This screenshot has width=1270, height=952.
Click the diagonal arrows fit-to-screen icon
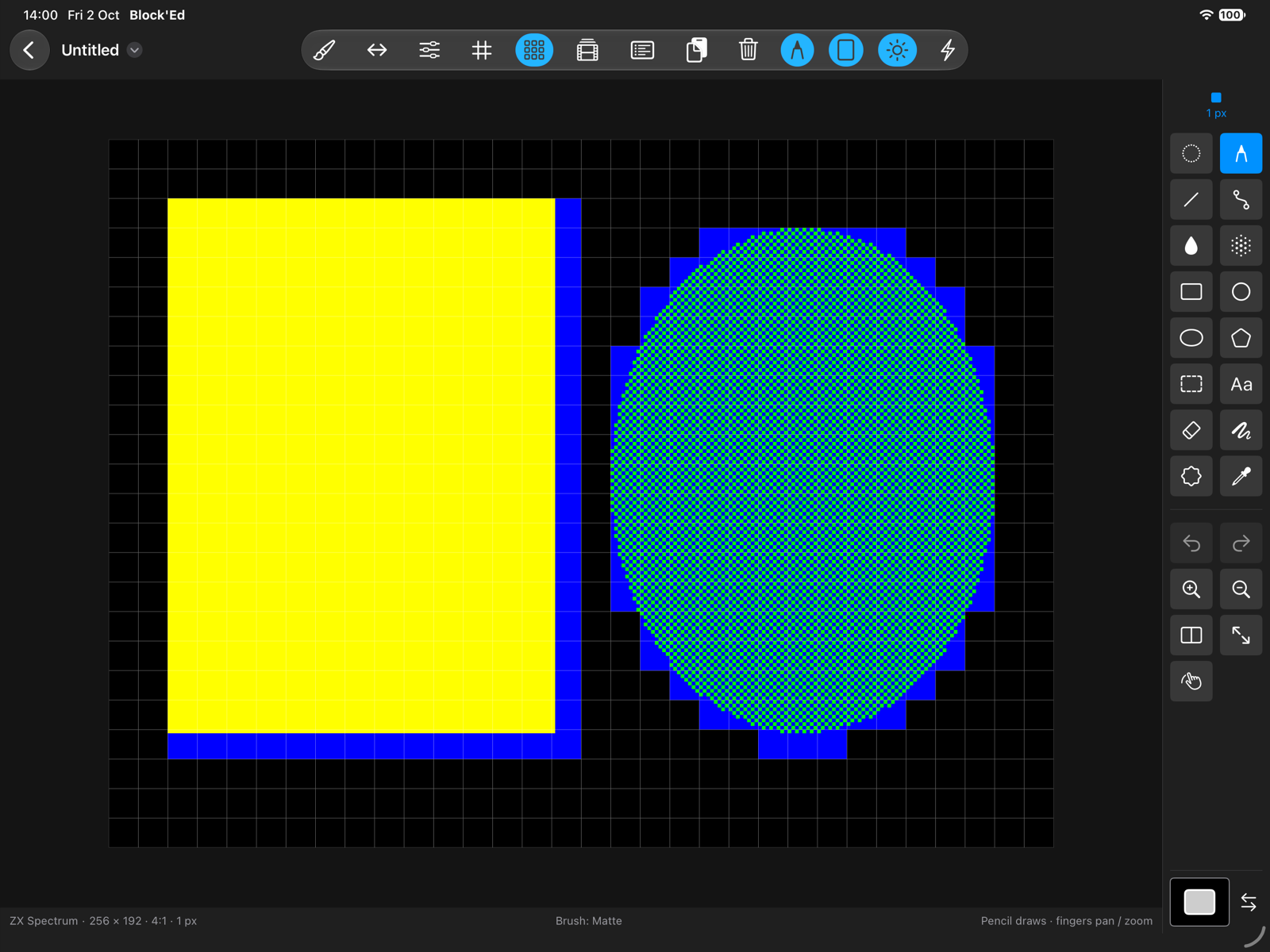click(x=1241, y=635)
